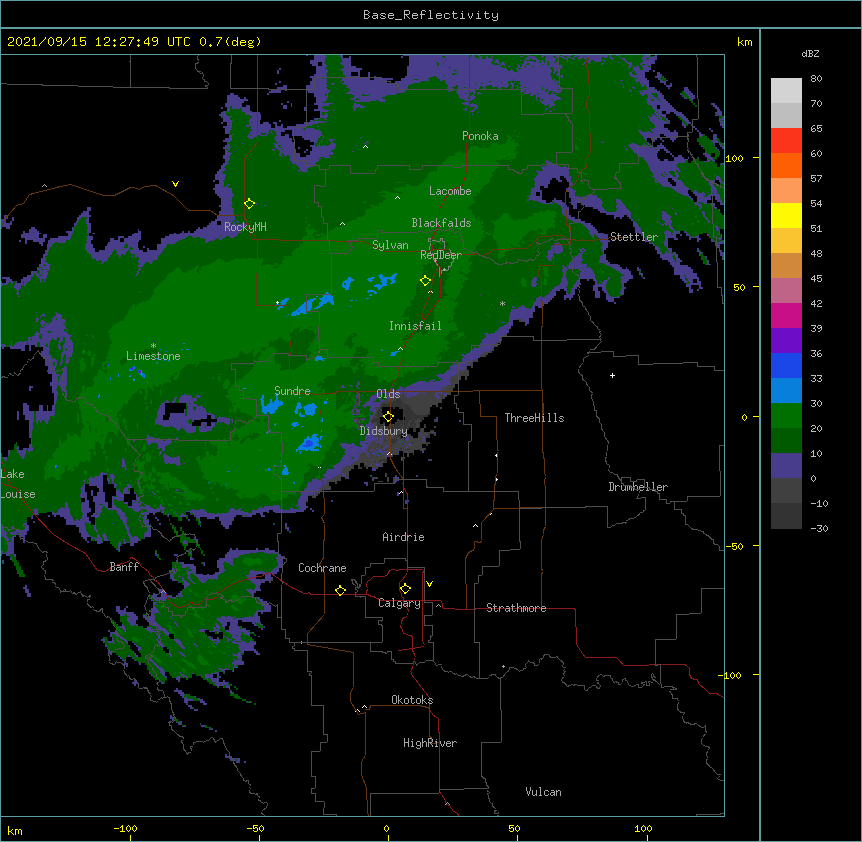Click the RockyMH label

(245, 227)
